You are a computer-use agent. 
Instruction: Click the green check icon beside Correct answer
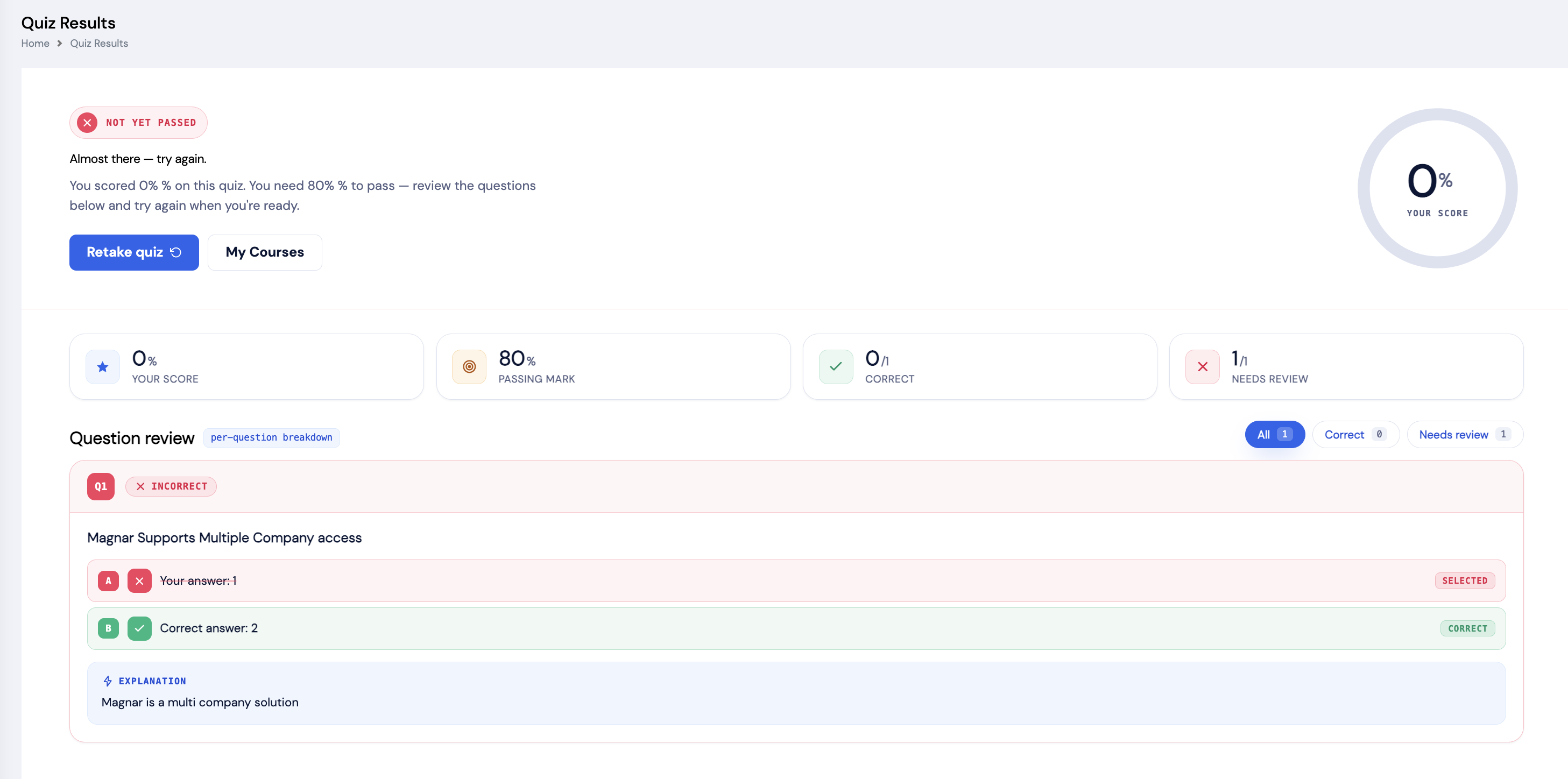[x=139, y=628]
